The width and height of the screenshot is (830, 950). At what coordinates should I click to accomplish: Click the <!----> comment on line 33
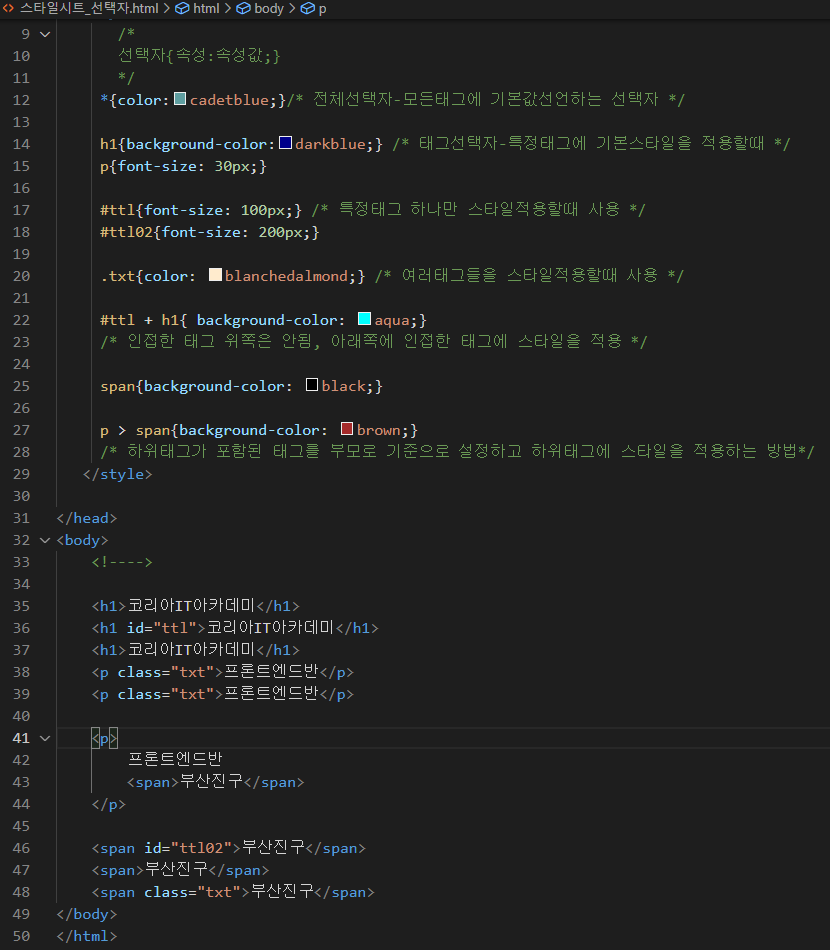[122, 562]
